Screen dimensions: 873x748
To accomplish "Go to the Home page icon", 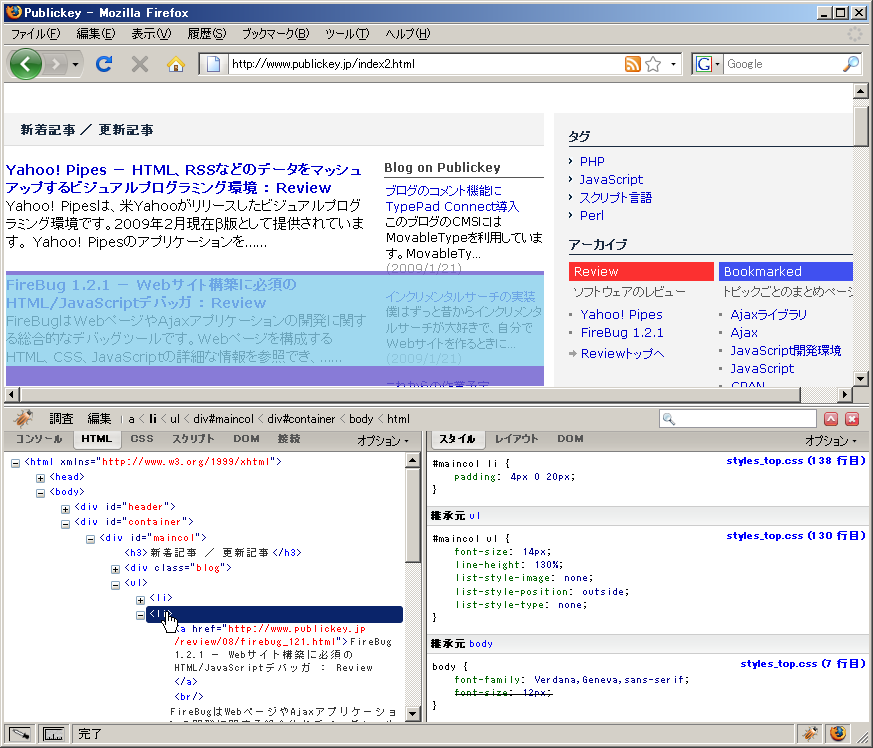I will [x=176, y=64].
